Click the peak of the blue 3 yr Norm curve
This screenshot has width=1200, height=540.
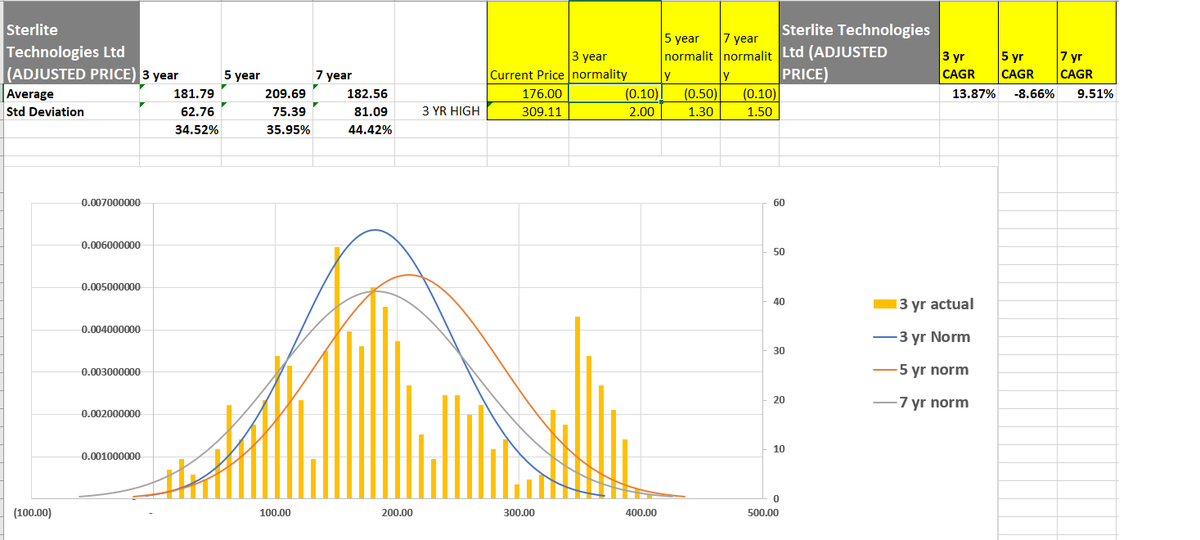[x=375, y=230]
